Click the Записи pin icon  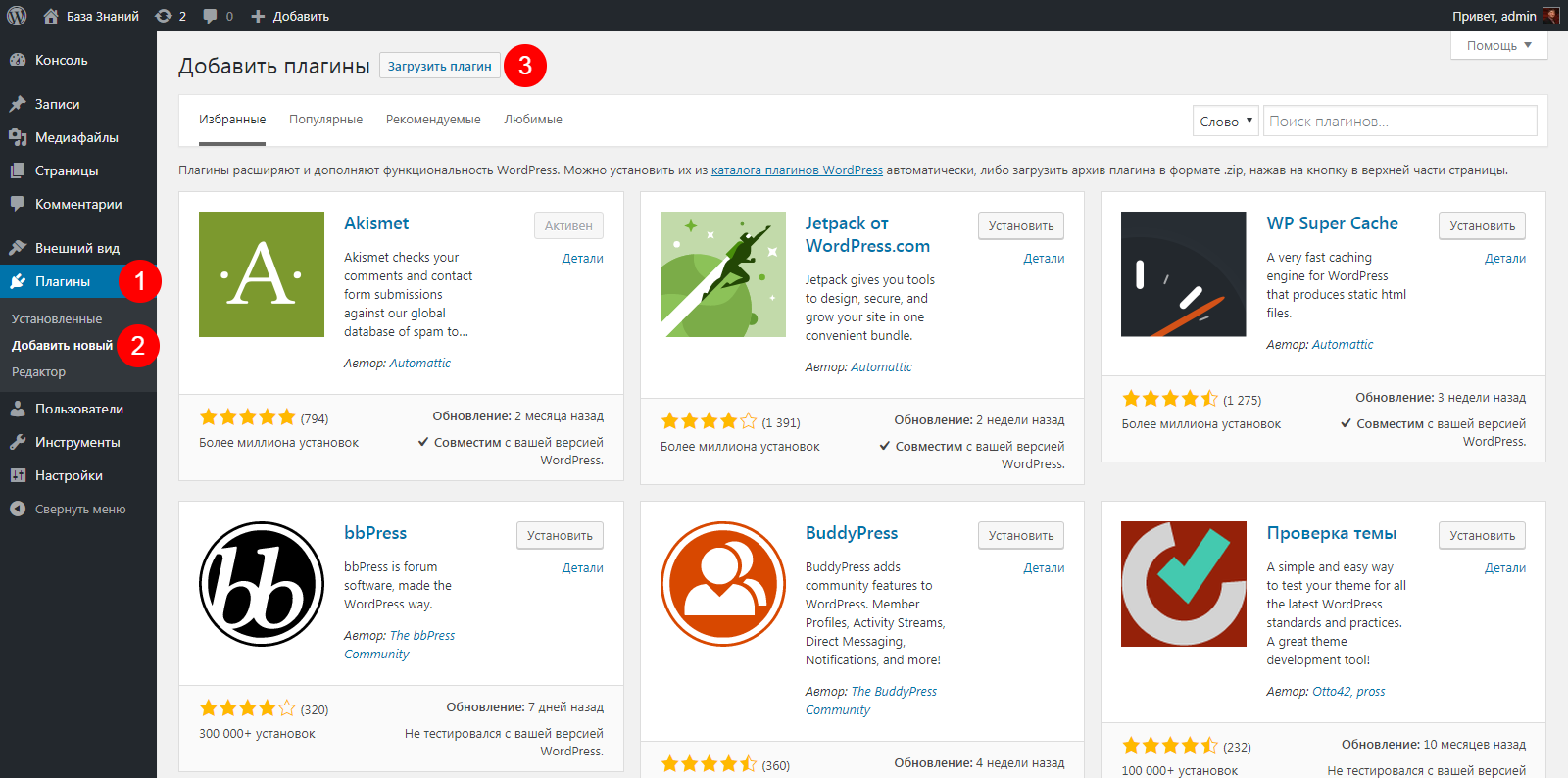point(18,104)
